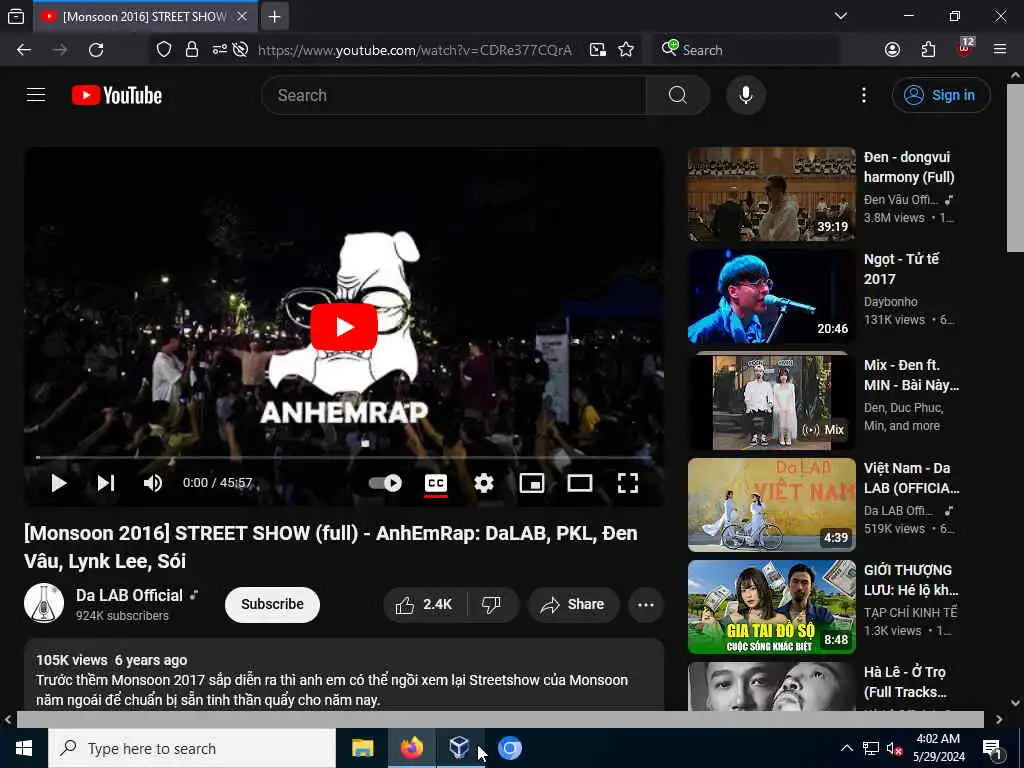This screenshot has height=768, width=1024.
Task: Open the Da LAB Official channel name
Action: tap(129, 595)
